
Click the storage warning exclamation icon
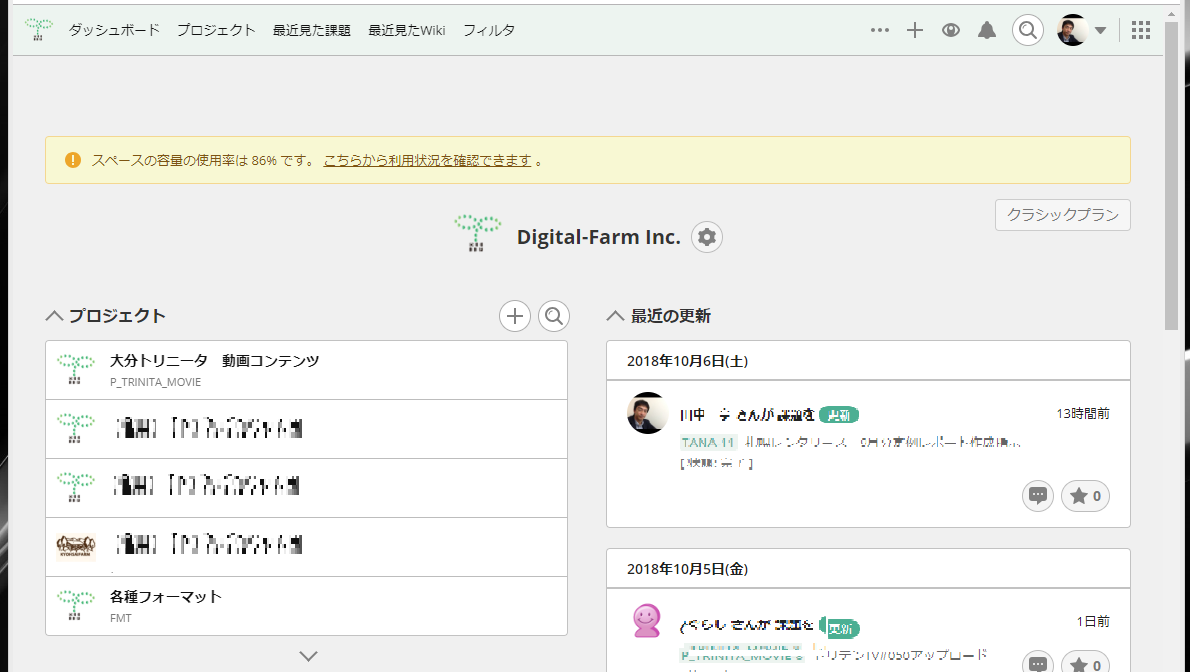pos(72,160)
